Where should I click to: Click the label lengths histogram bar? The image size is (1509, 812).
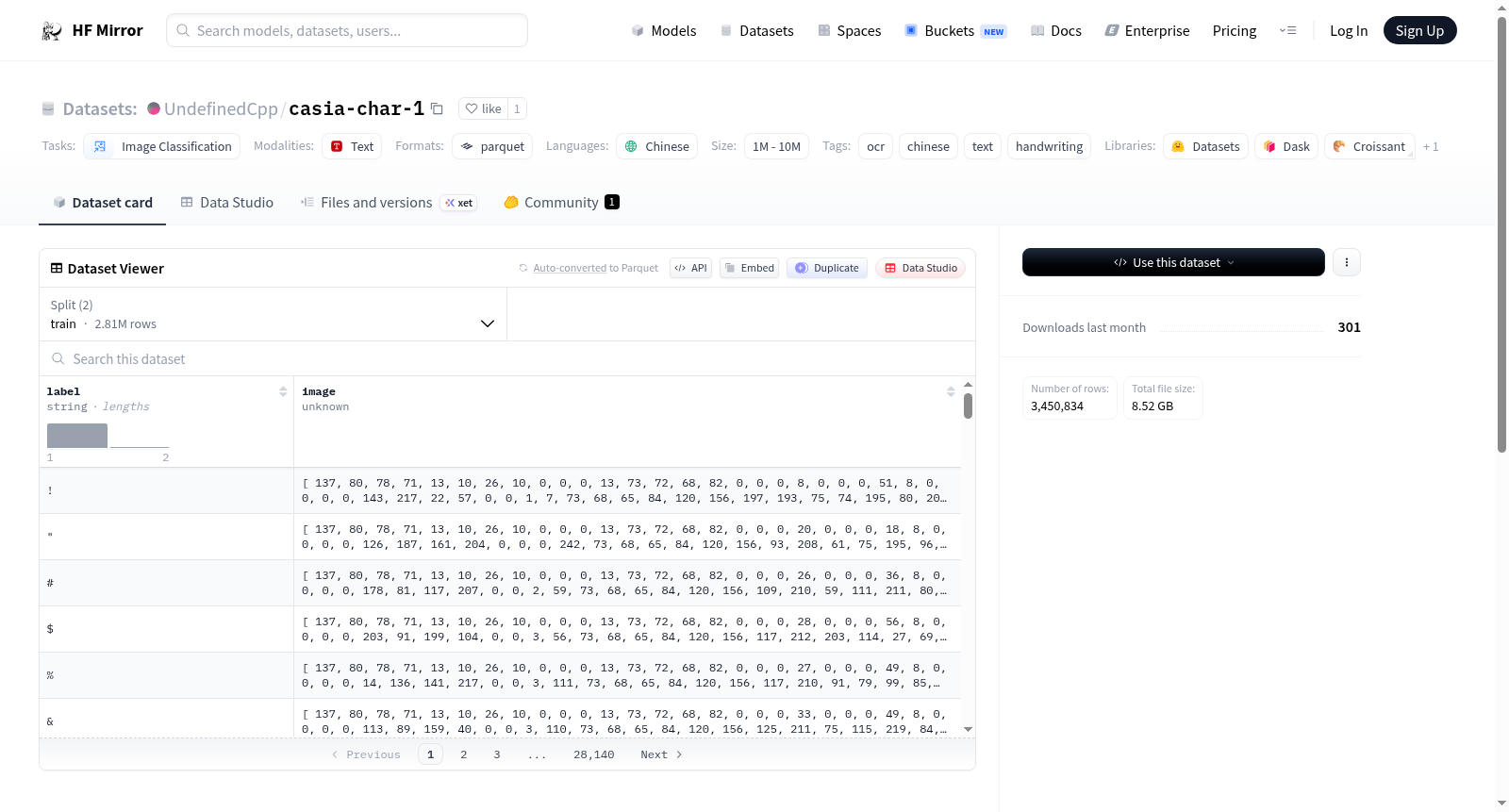tap(77, 435)
